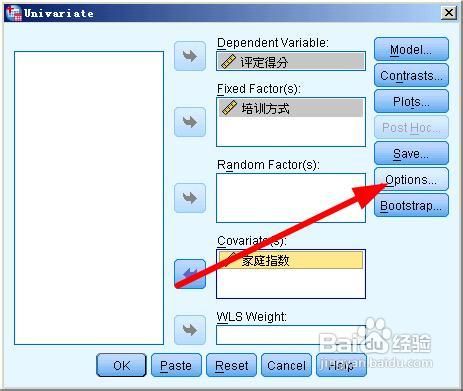The image size is (463, 391).
Task: Click the Reset button
Action: pos(231,365)
